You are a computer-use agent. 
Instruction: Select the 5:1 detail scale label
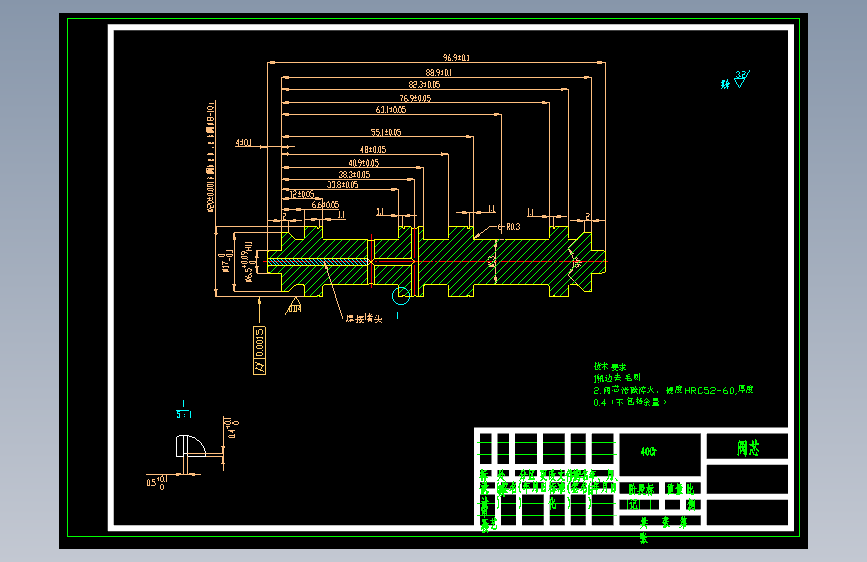[x=184, y=414]
